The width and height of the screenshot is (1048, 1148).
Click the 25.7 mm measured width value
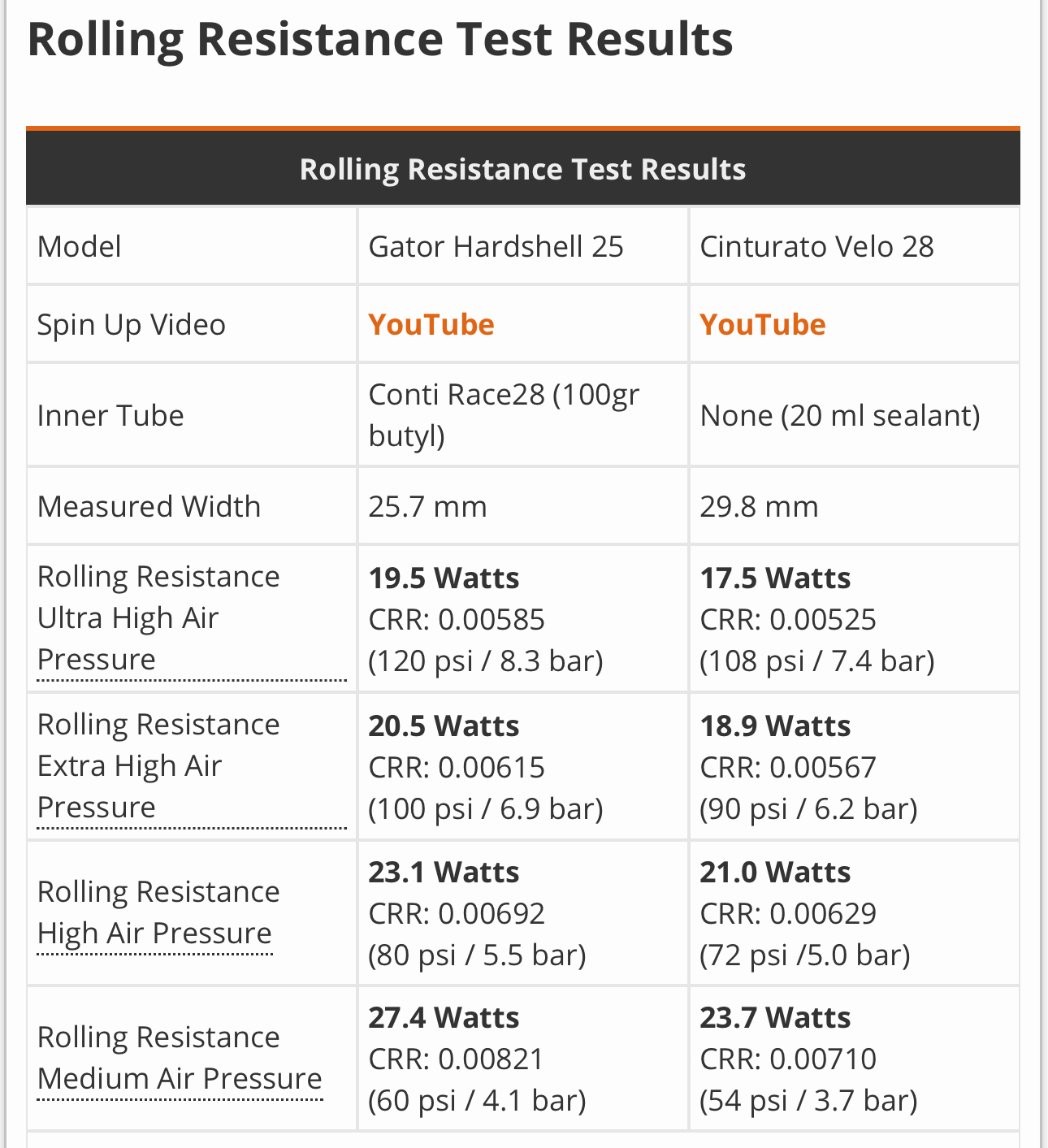click(x=427, y=506)
